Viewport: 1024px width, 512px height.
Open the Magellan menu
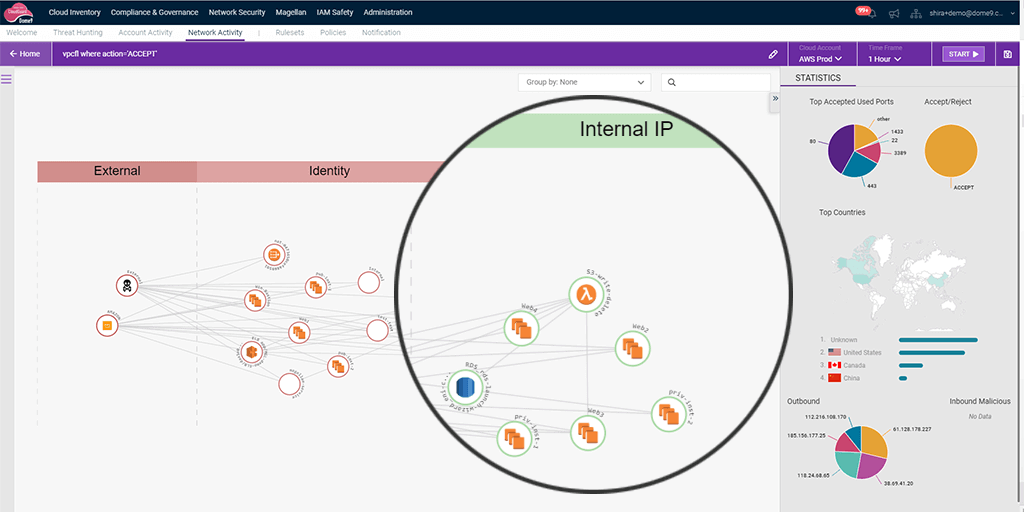coord(291,12)
